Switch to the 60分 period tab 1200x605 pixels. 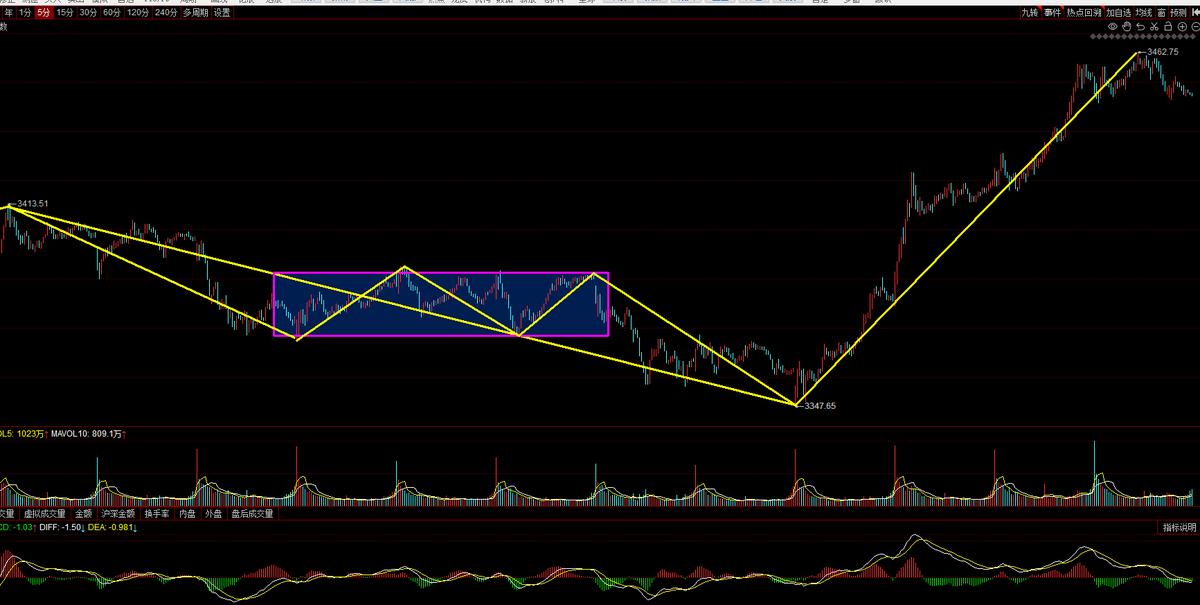coord(111,13)
